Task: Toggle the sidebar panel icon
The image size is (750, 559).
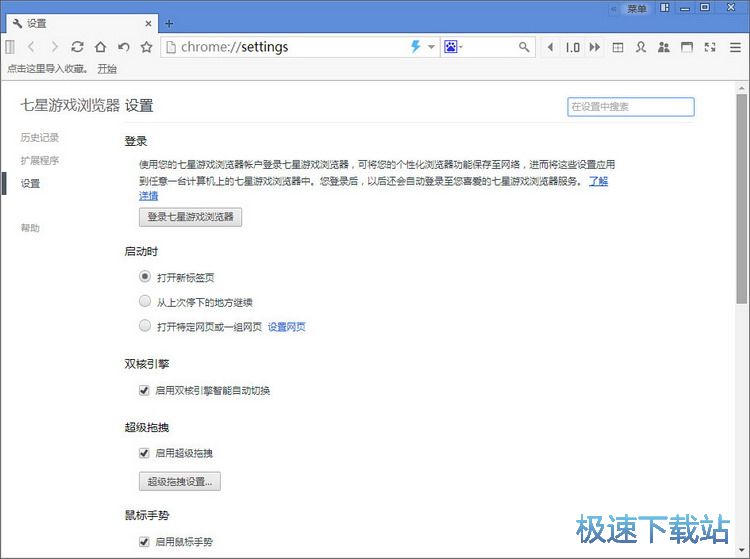Action: (10, 47)
